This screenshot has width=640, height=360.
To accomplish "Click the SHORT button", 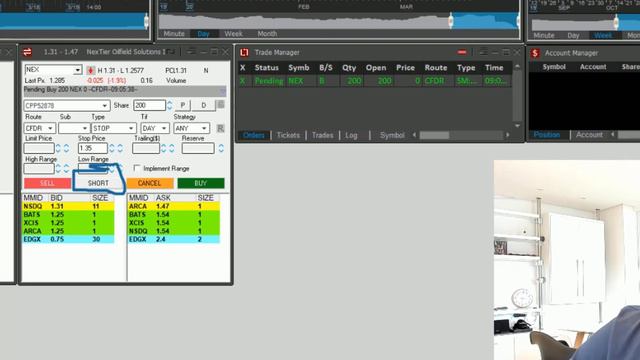I will (98, 183).
